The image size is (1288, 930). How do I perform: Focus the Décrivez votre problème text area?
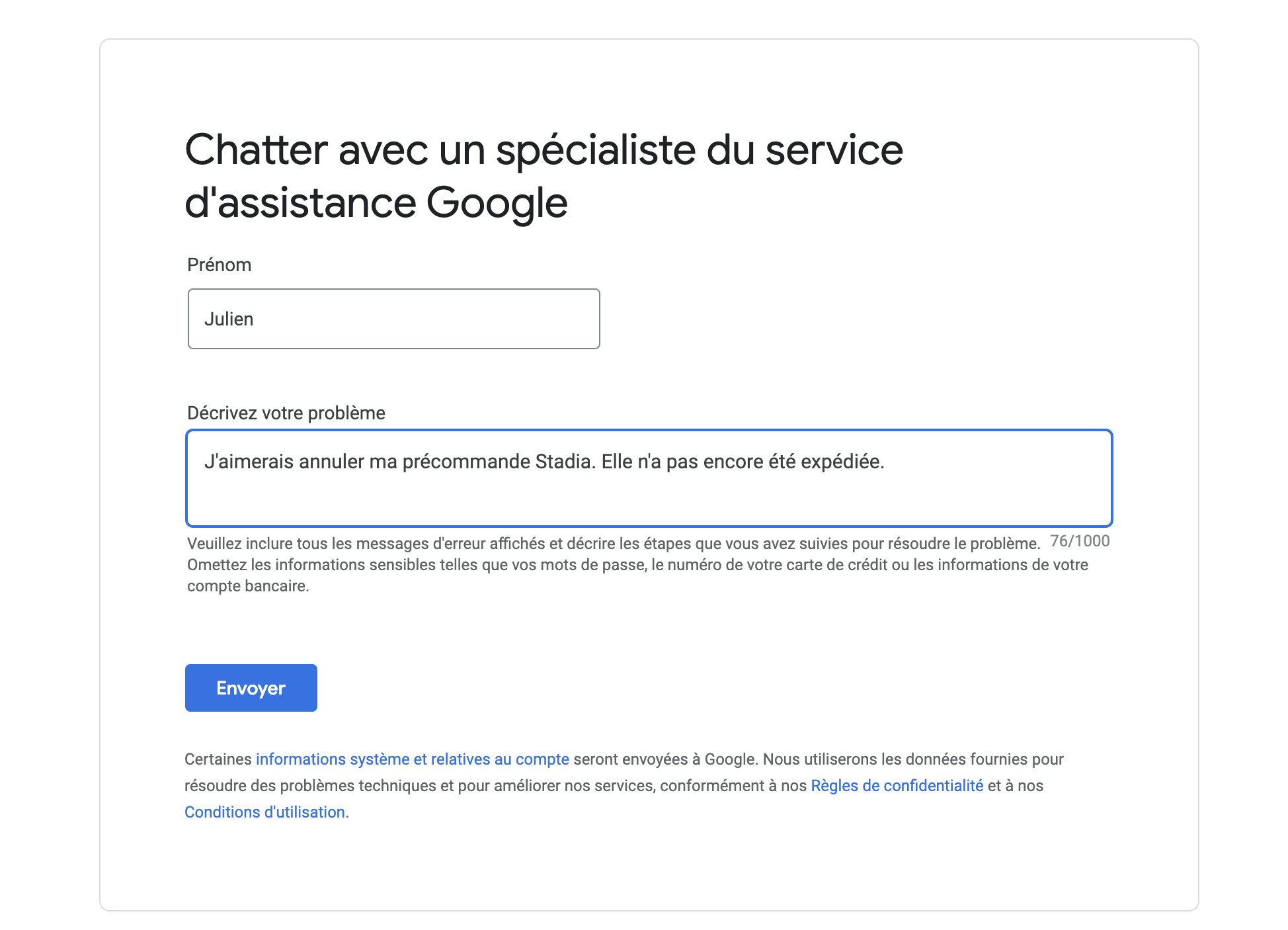(x=649, y=478)
